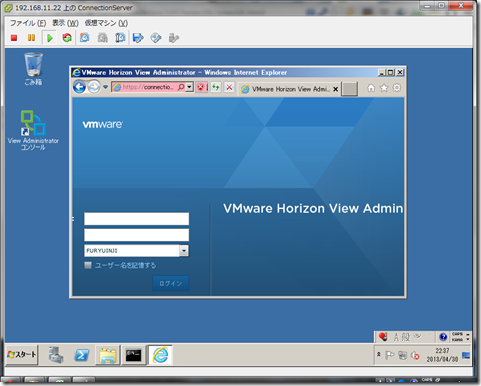Open Internet Explorer home icon
This screenshot has height=386, width=481.
click(371, 88)
